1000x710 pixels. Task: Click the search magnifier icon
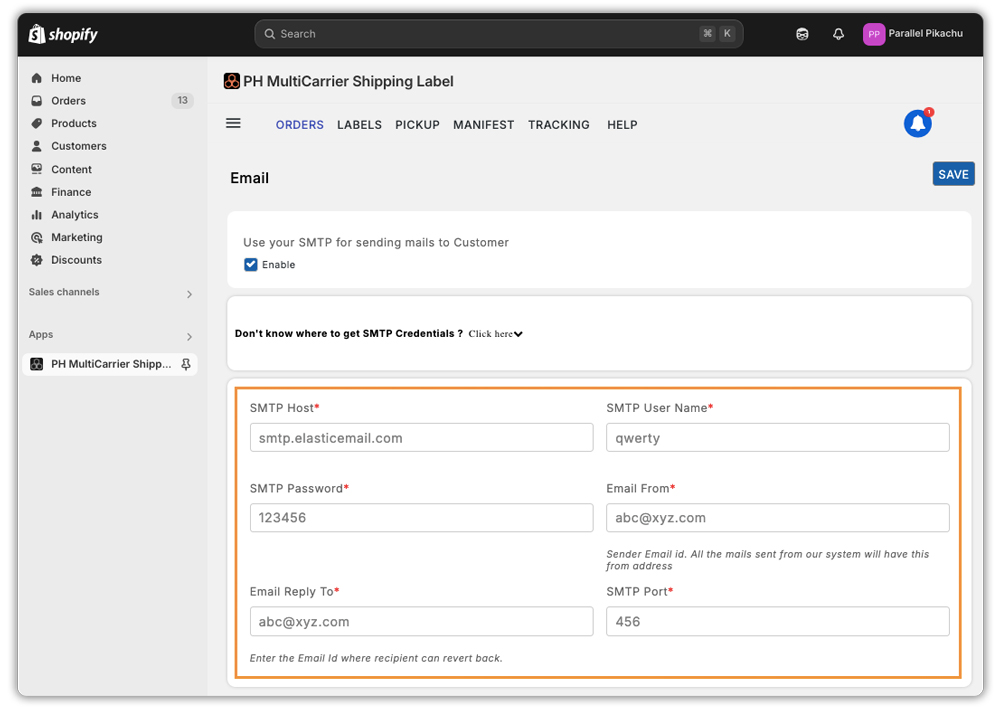click(x=270, y=34)
